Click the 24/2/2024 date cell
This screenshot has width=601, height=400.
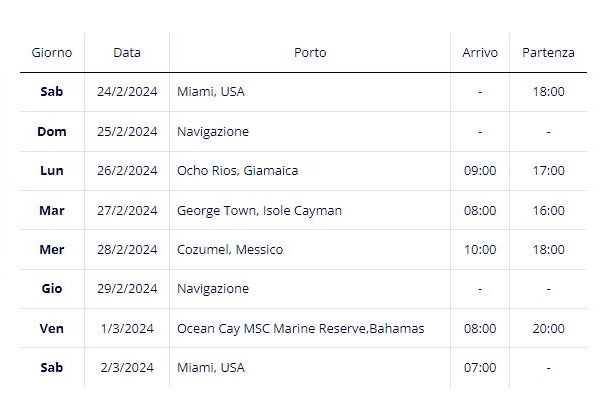[127, 92]
